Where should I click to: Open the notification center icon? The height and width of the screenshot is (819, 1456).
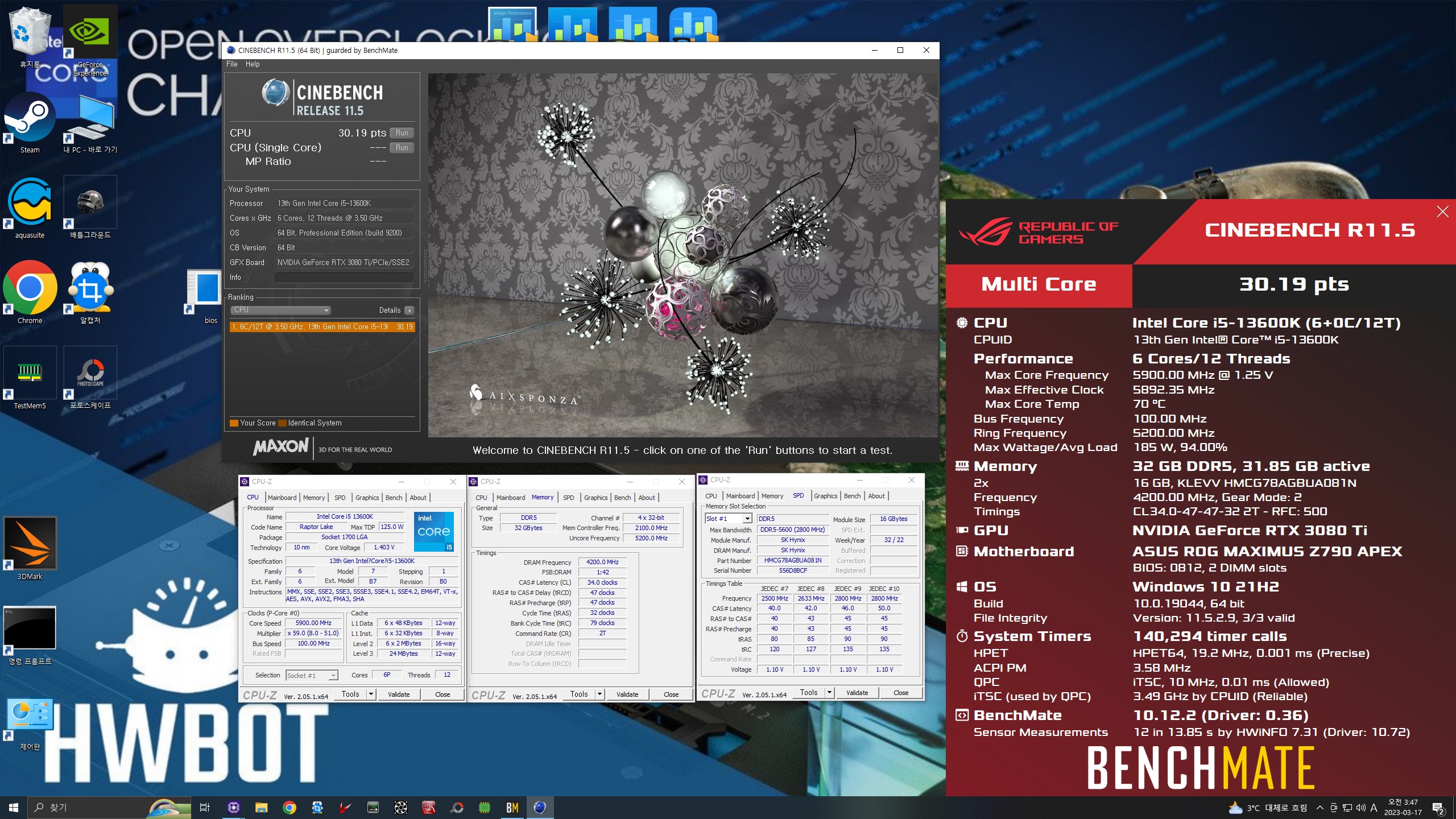coord(1438,808)
